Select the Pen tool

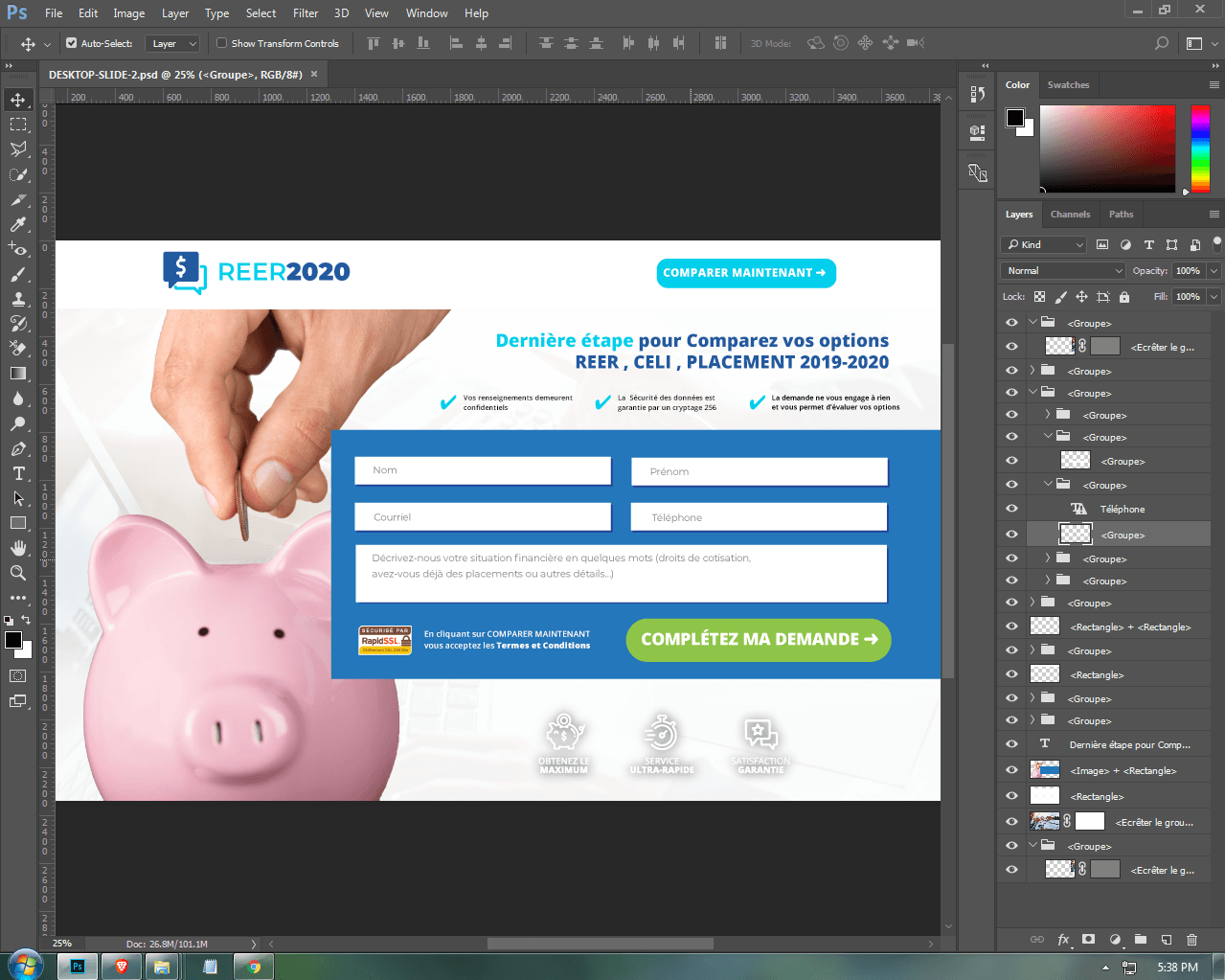coord(18,448)
